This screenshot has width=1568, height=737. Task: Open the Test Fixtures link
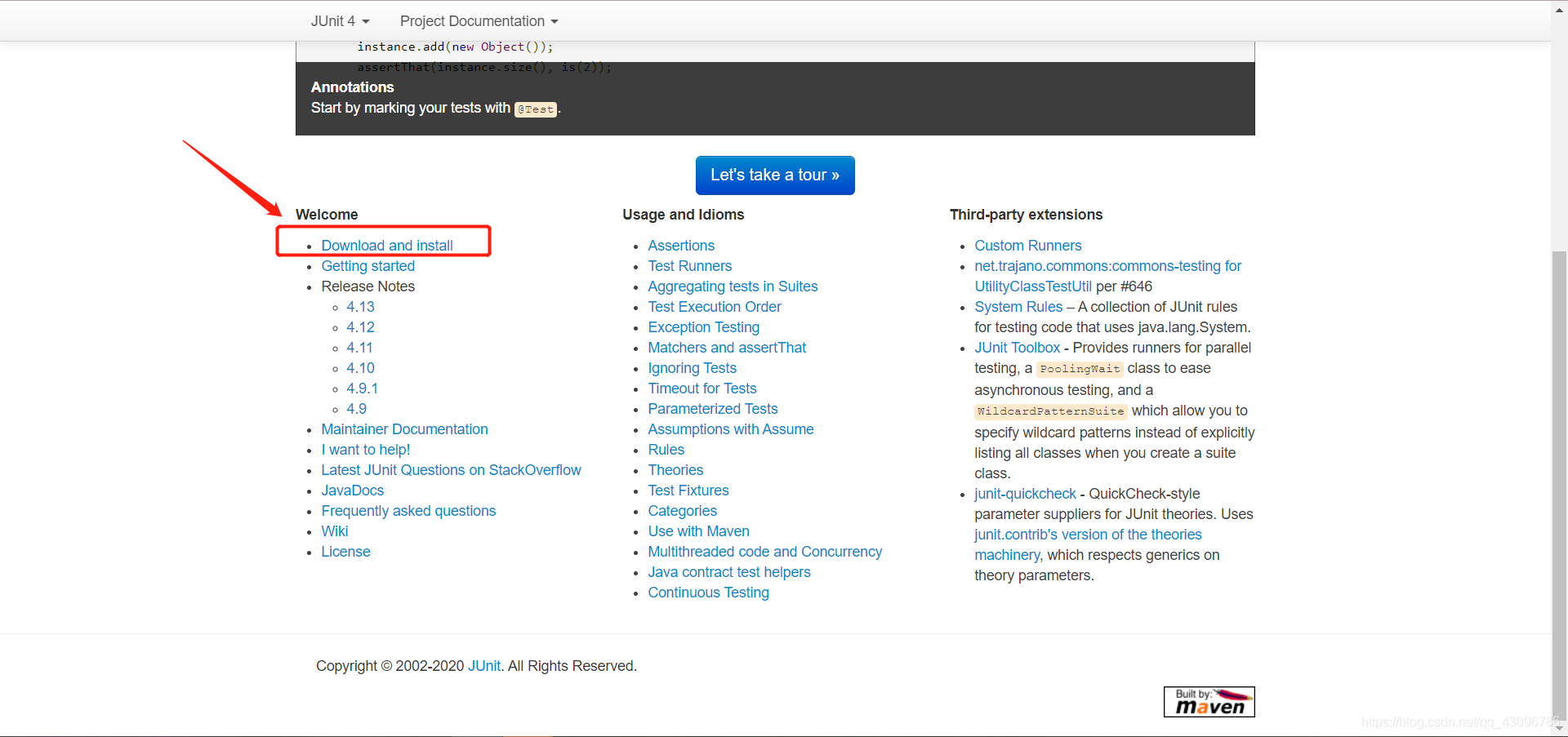tap(688, 491)
